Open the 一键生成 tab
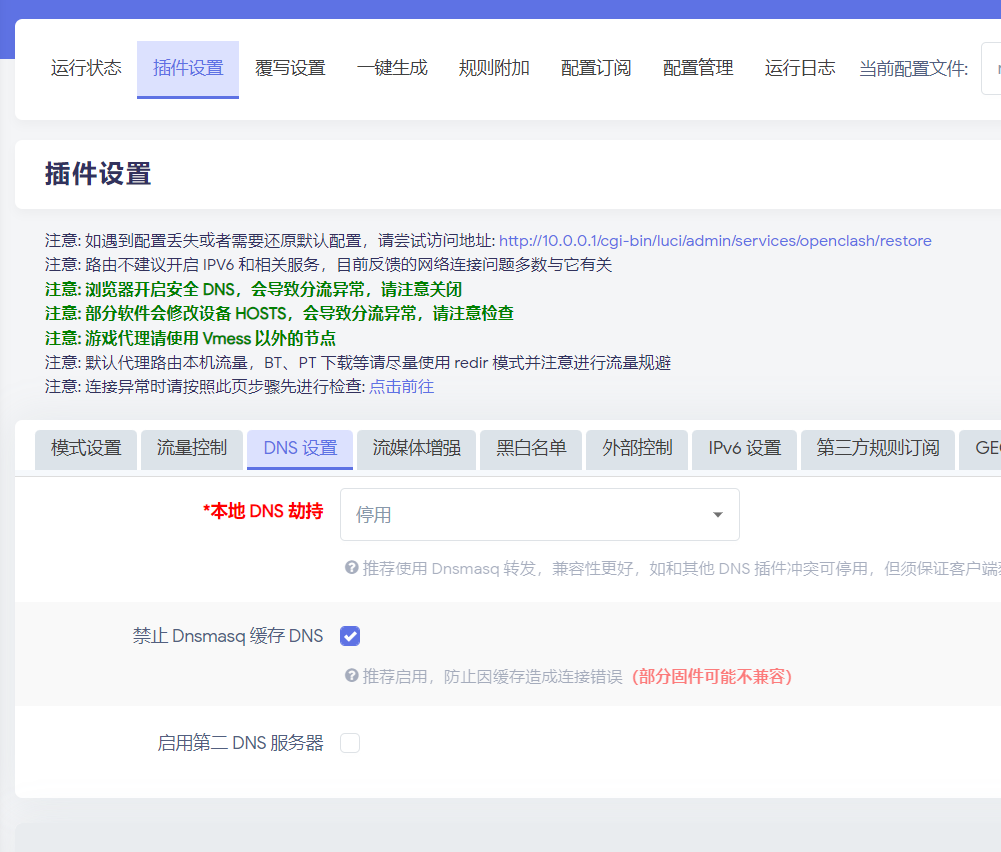The width and height of the screenshot is (1001, 852). coord(392,68)
